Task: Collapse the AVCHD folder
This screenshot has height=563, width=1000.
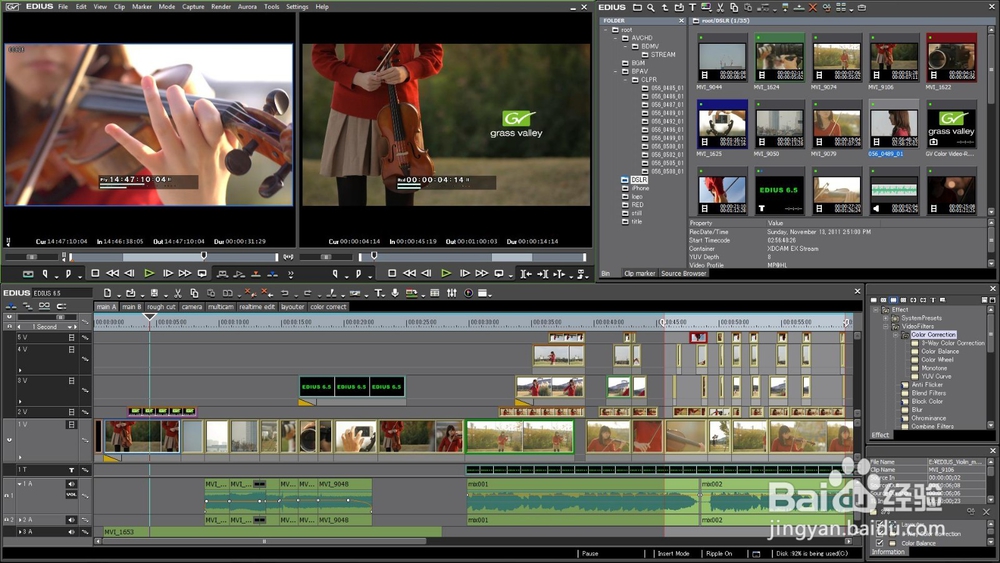Action: (616, 38)
